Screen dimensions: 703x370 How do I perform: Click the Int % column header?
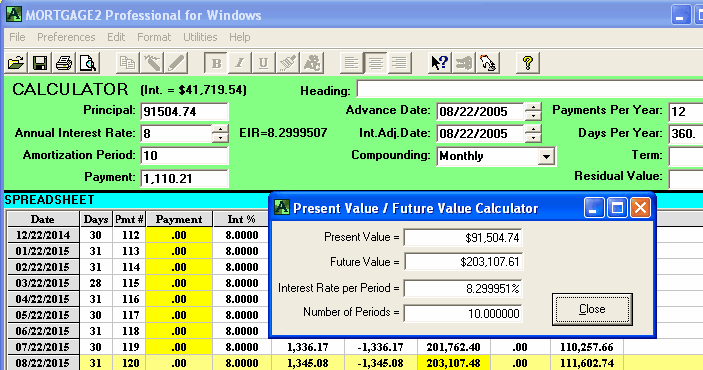(241, 219)
